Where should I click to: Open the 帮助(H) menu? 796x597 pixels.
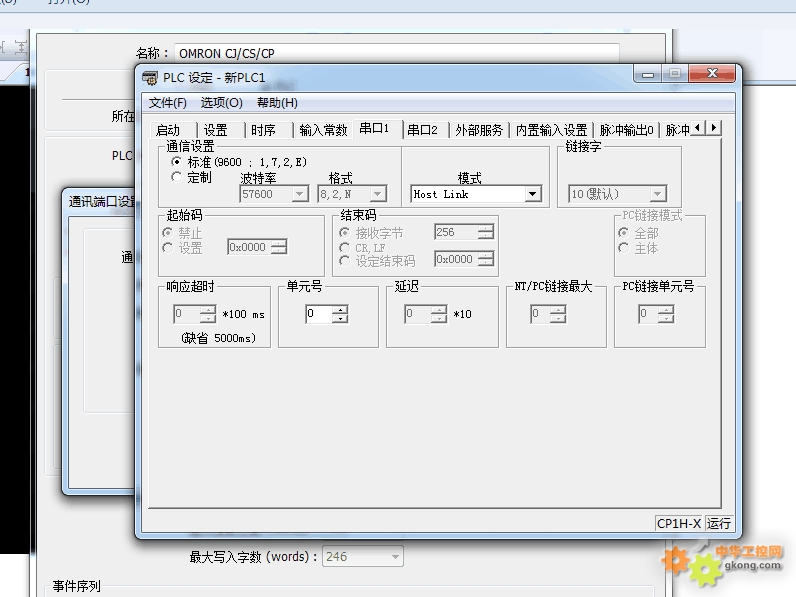pos(277,103)
